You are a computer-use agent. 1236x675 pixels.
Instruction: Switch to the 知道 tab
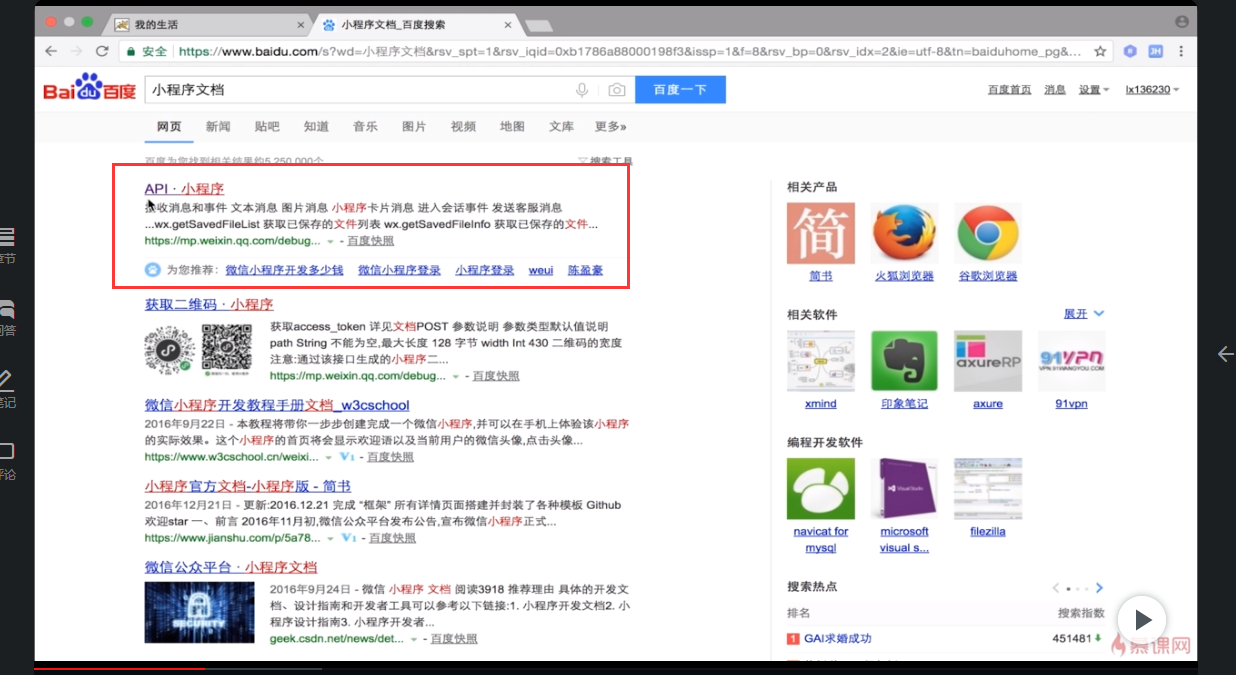[x=316, y=126]
